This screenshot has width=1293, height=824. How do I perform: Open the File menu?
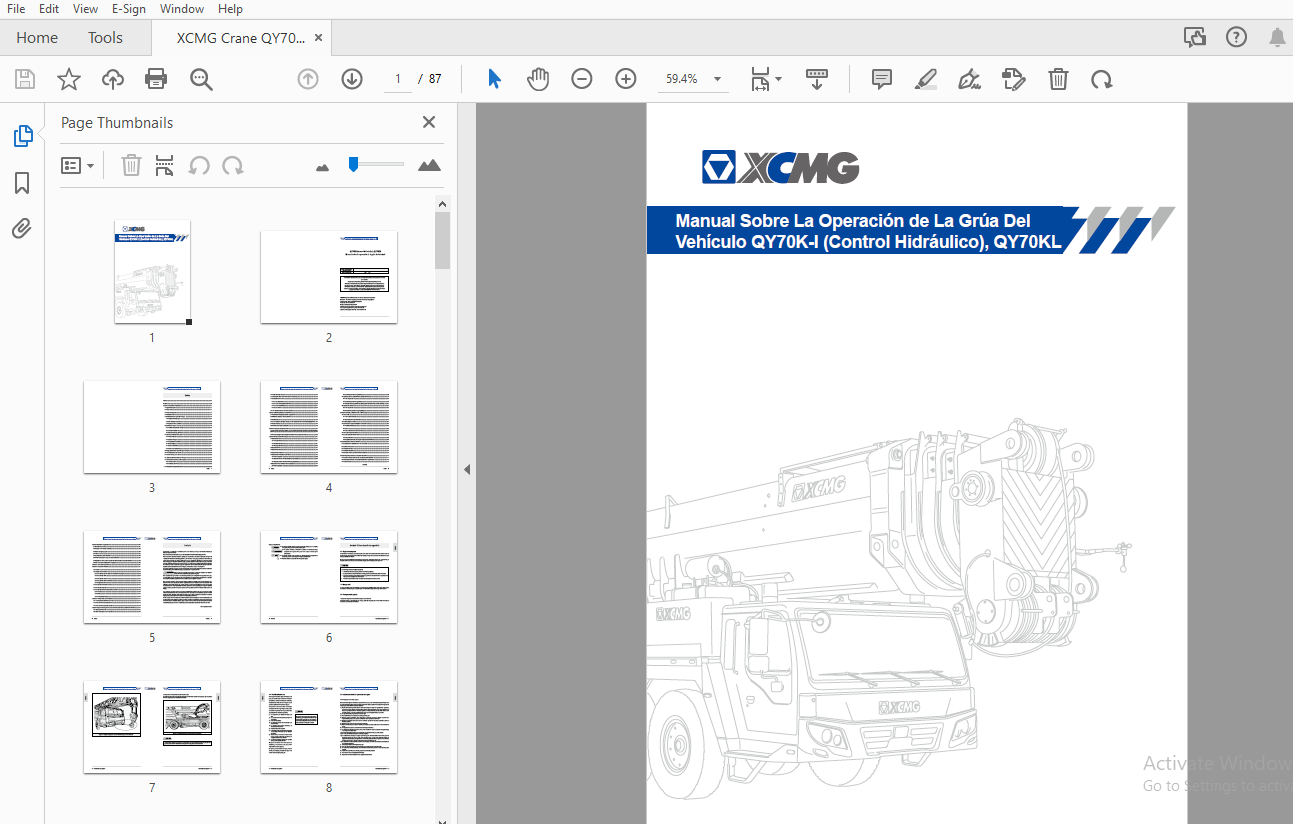[16, 9]
